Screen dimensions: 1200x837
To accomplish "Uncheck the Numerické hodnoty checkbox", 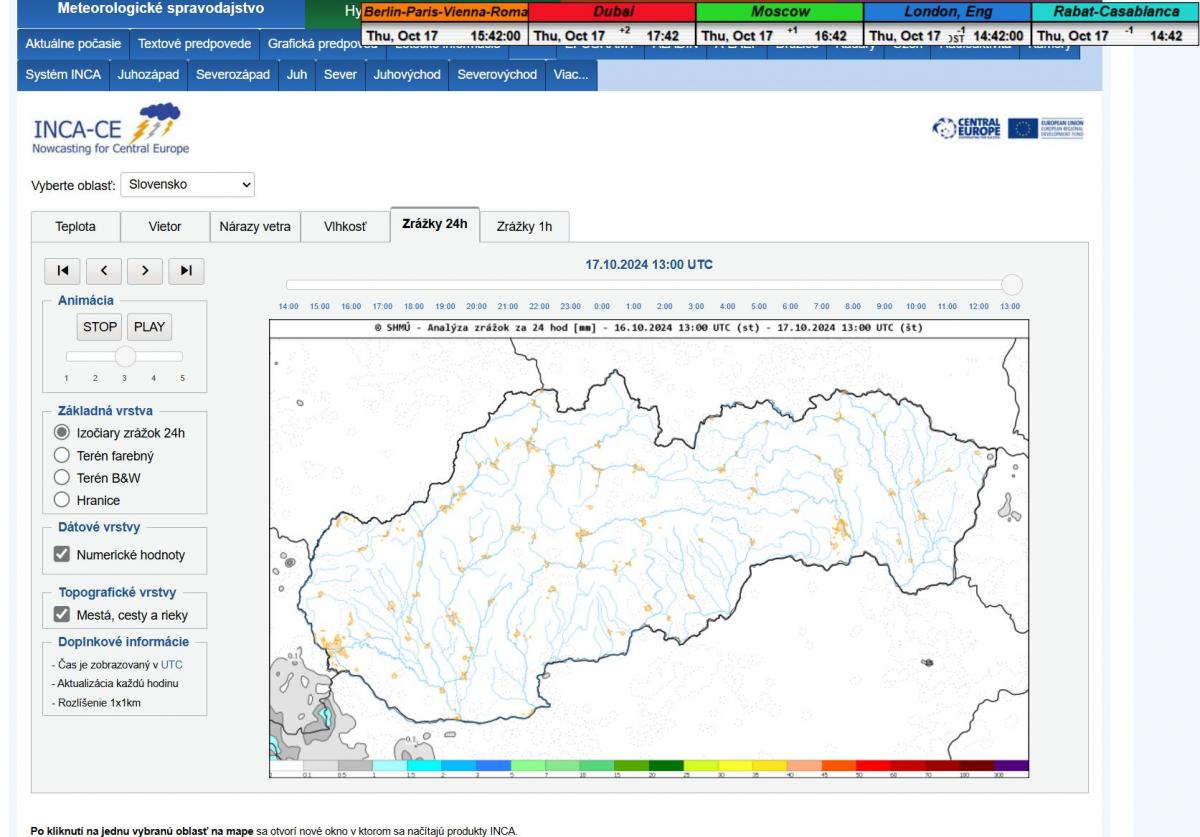I will tap(62, 555).
